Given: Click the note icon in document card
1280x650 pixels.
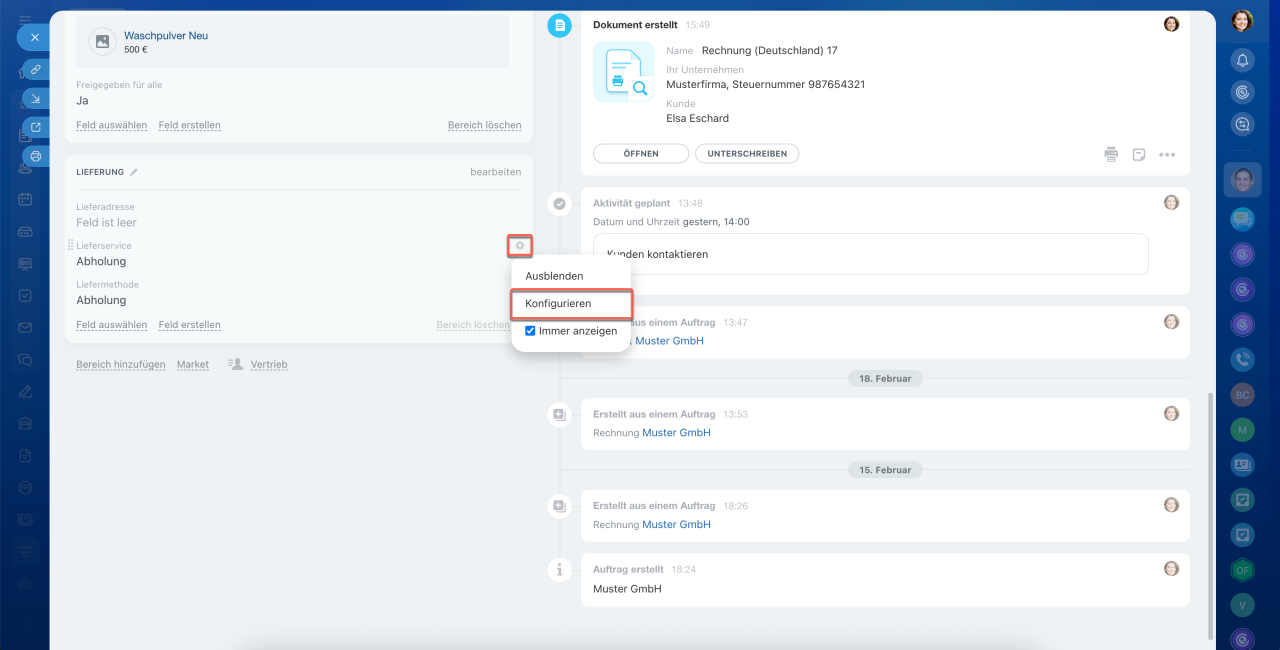Looking at the screenshot, I should pyautogui.click(x=1138, y=154).
